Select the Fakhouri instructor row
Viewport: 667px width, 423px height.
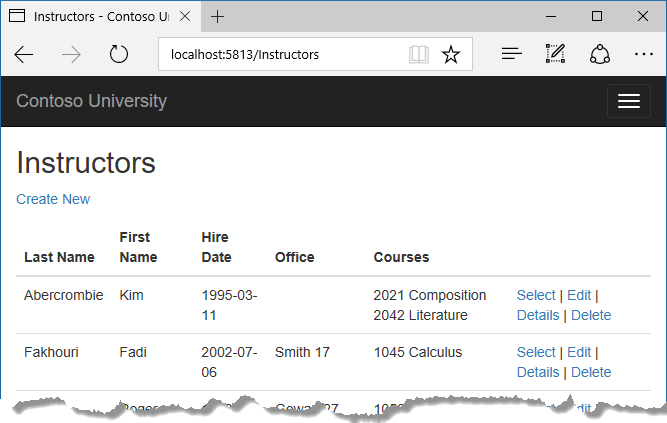click(536, 352)
